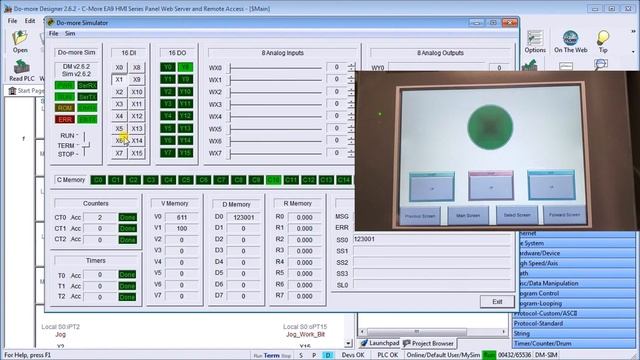640x360 pixels.
Task: Click the red ERR indicator light
Action: click(x=64, y=120)
